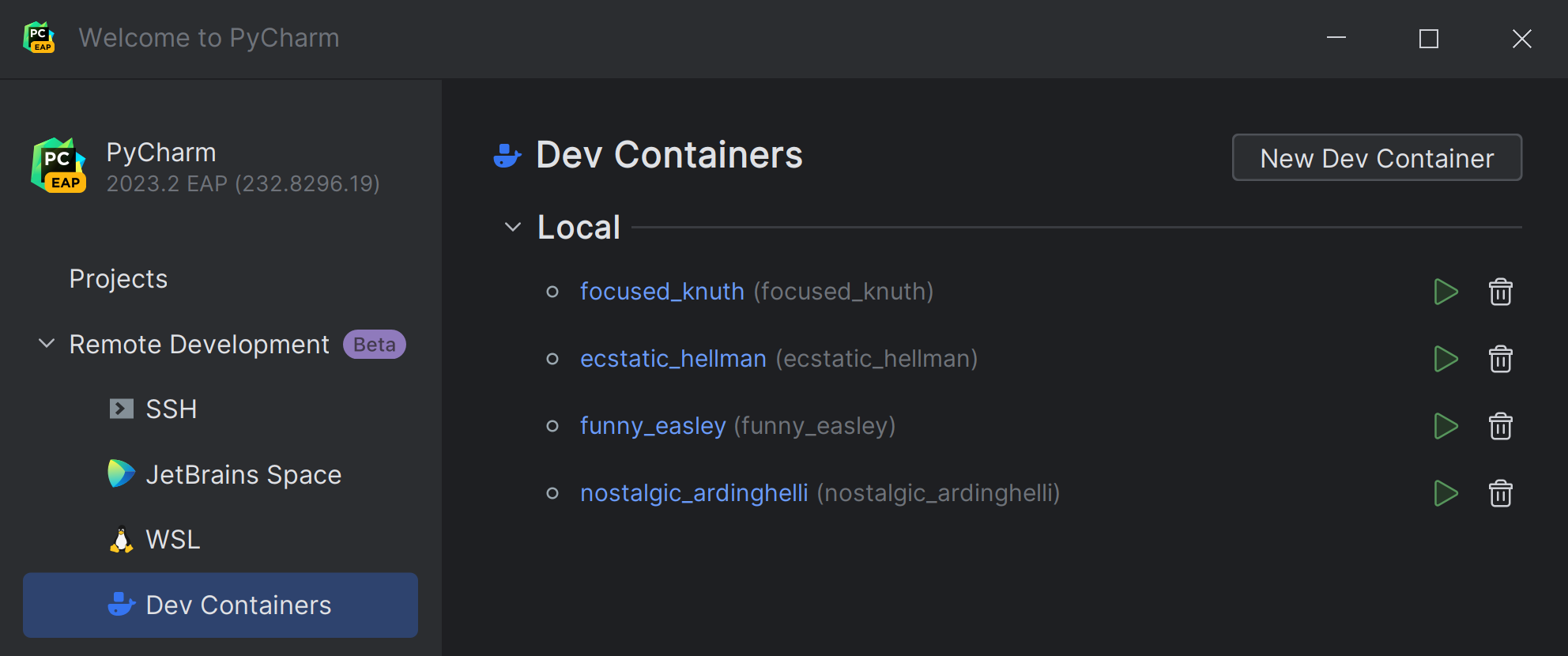Click the status circle next to focused_knuth
The image size is (1568, 656).
coord(552,292)
